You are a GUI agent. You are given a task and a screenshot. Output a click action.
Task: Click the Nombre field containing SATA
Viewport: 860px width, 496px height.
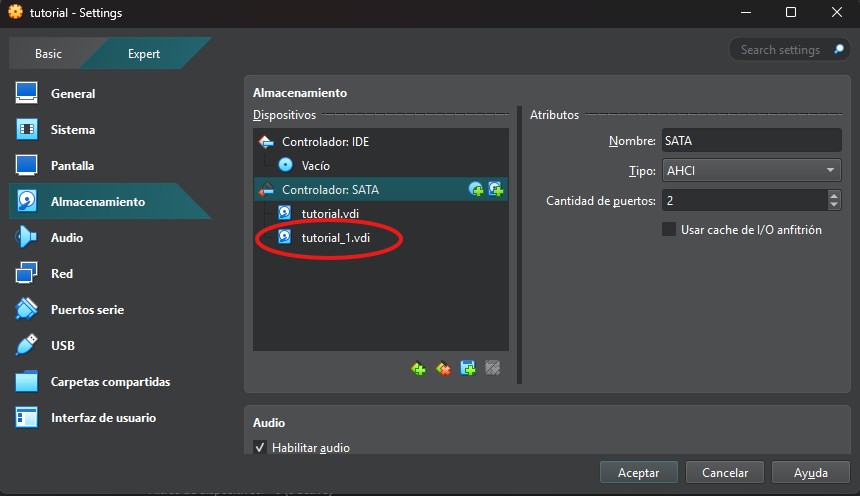point(751,140)
